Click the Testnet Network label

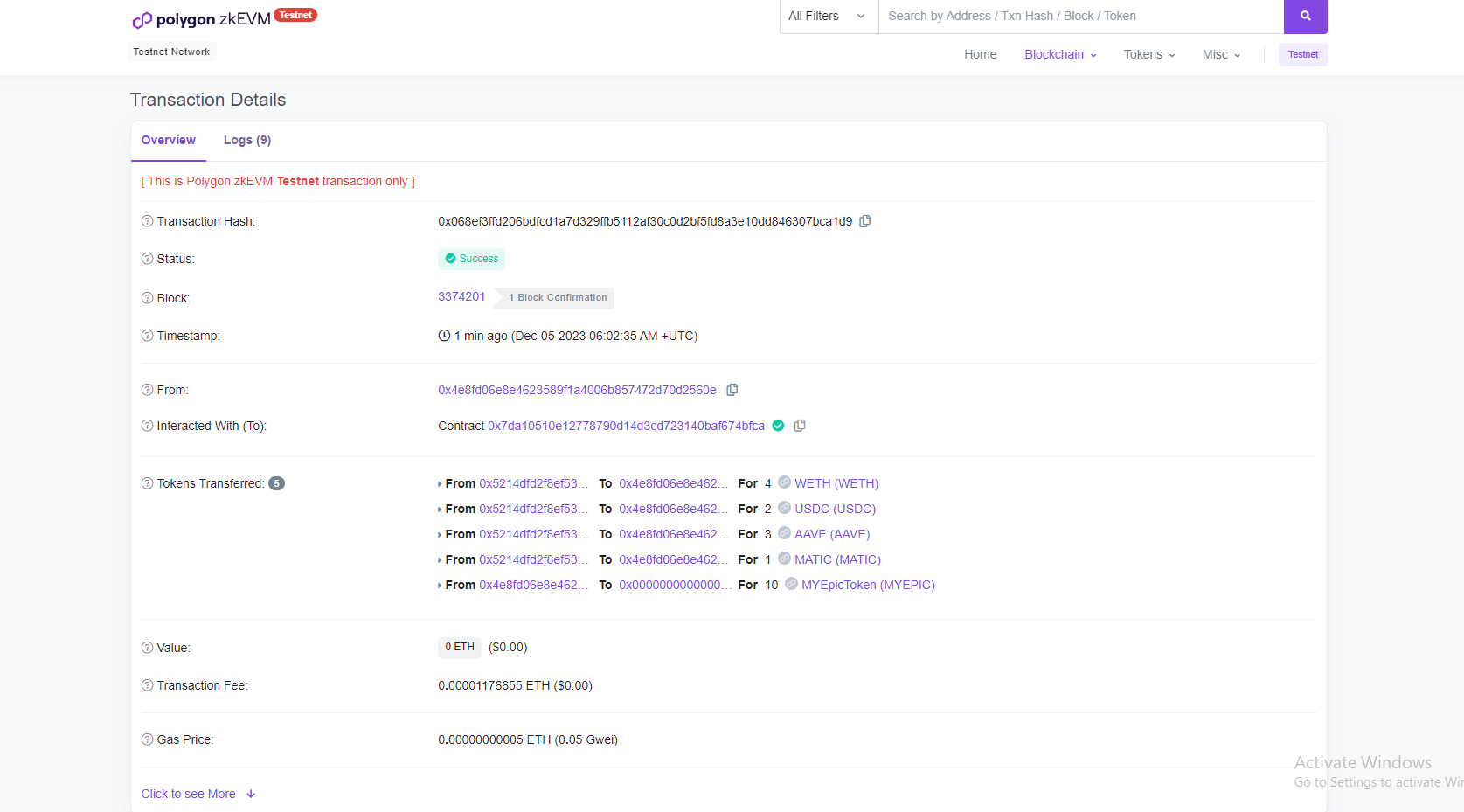click(x=171, y=52)
